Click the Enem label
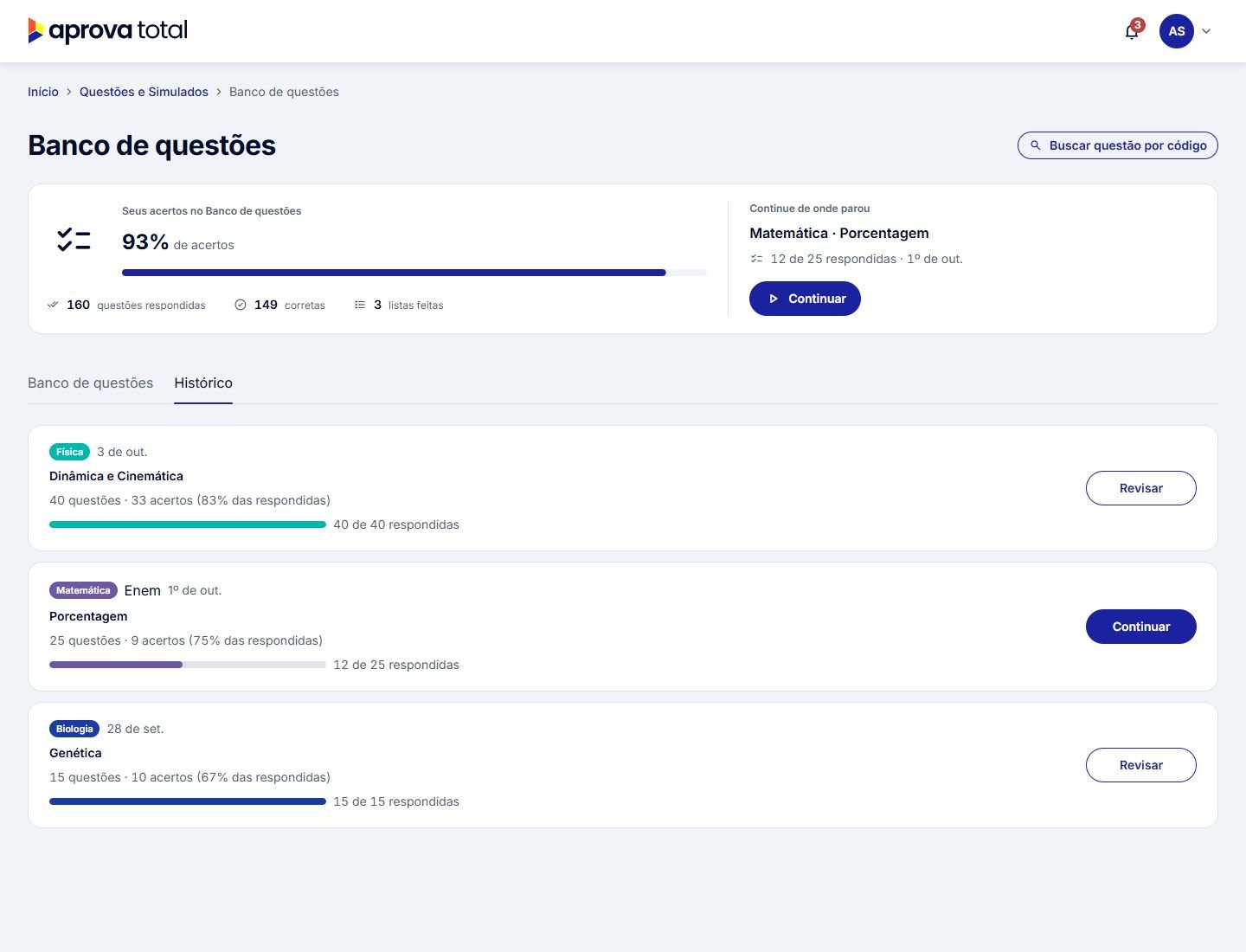1246x952 pixels. (143, 590)
